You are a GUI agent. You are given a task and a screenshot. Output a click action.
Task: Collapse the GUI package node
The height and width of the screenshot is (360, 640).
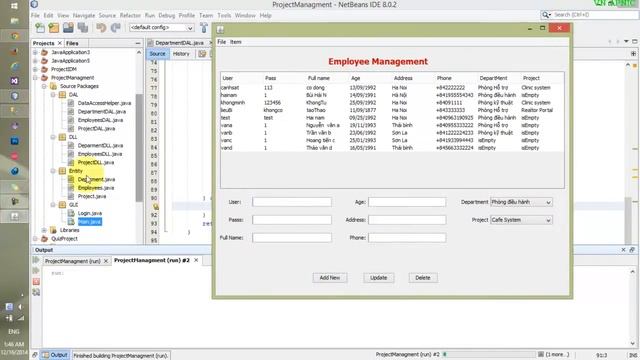click(53, 205)
